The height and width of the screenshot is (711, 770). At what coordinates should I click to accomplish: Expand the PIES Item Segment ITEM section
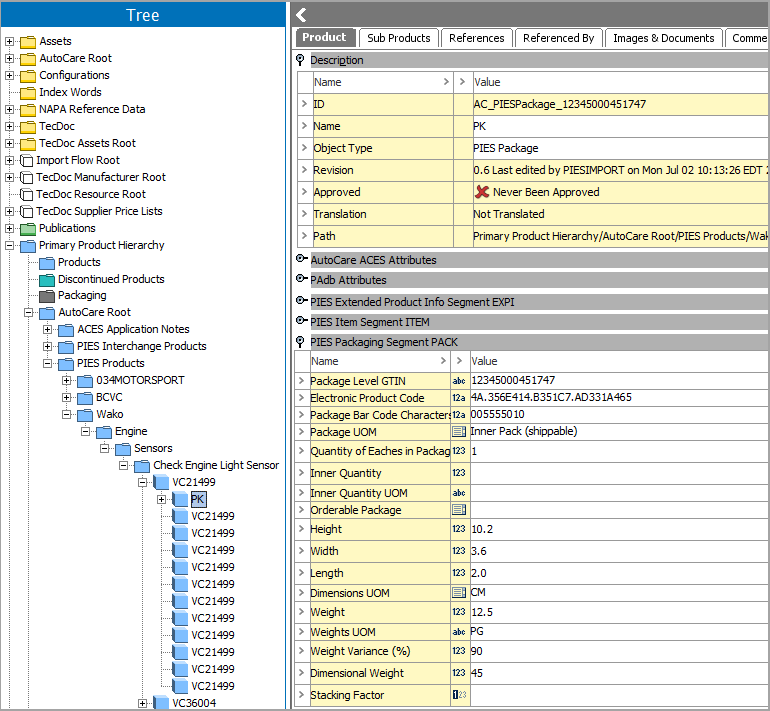pos(301,322)
